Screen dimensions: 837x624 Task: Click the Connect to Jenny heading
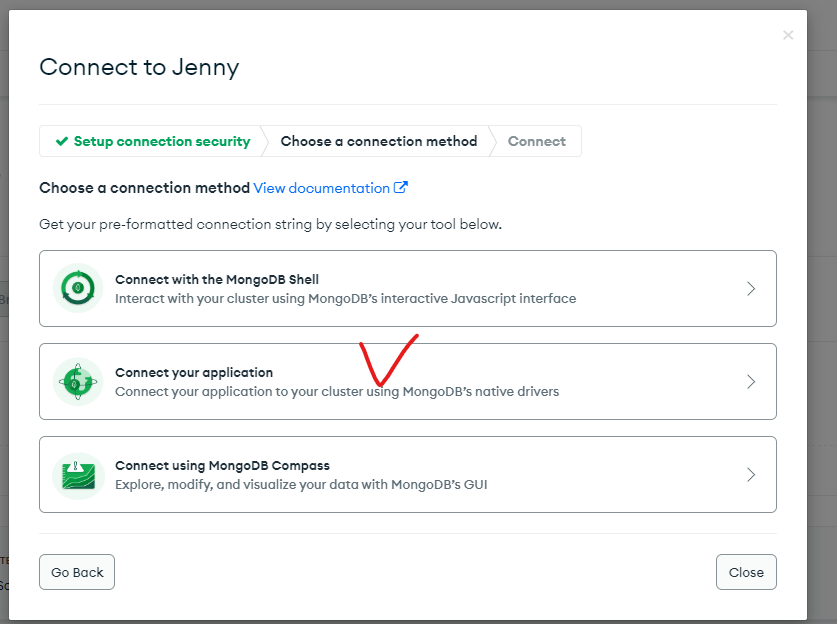[139, 68]
